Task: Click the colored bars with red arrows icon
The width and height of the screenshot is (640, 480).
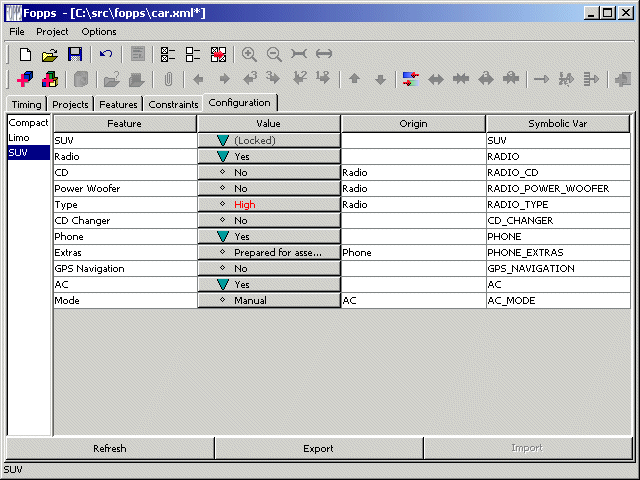Action: (411, 79)
